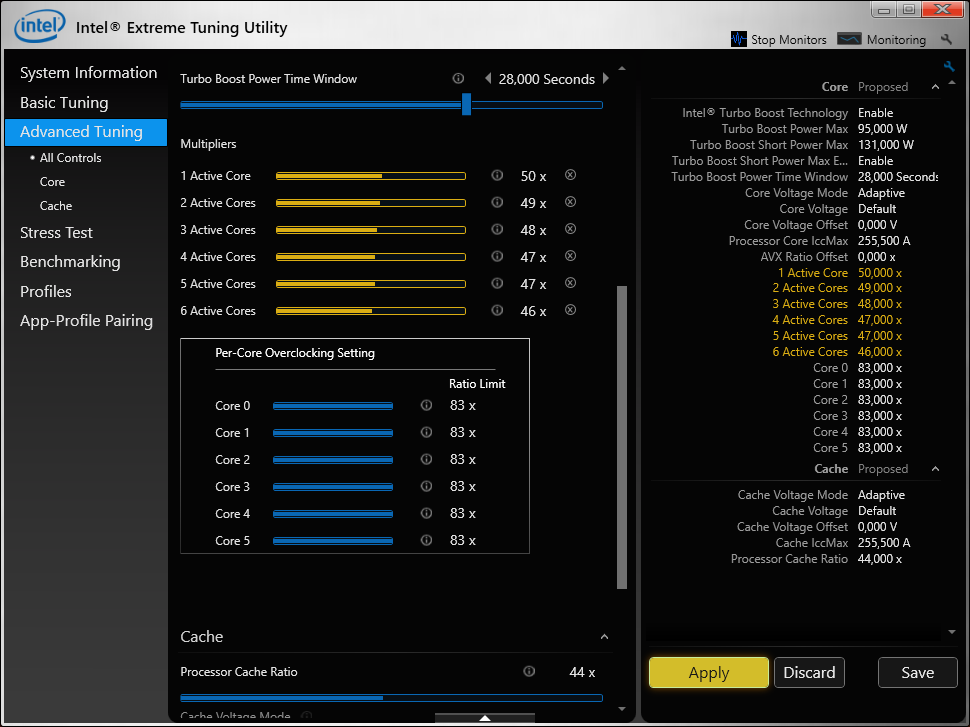Click the Turbo Boost Power Time Window slider
Image resolution: width=970 pixels, height=727 pixels.
(x=392, y=105)
